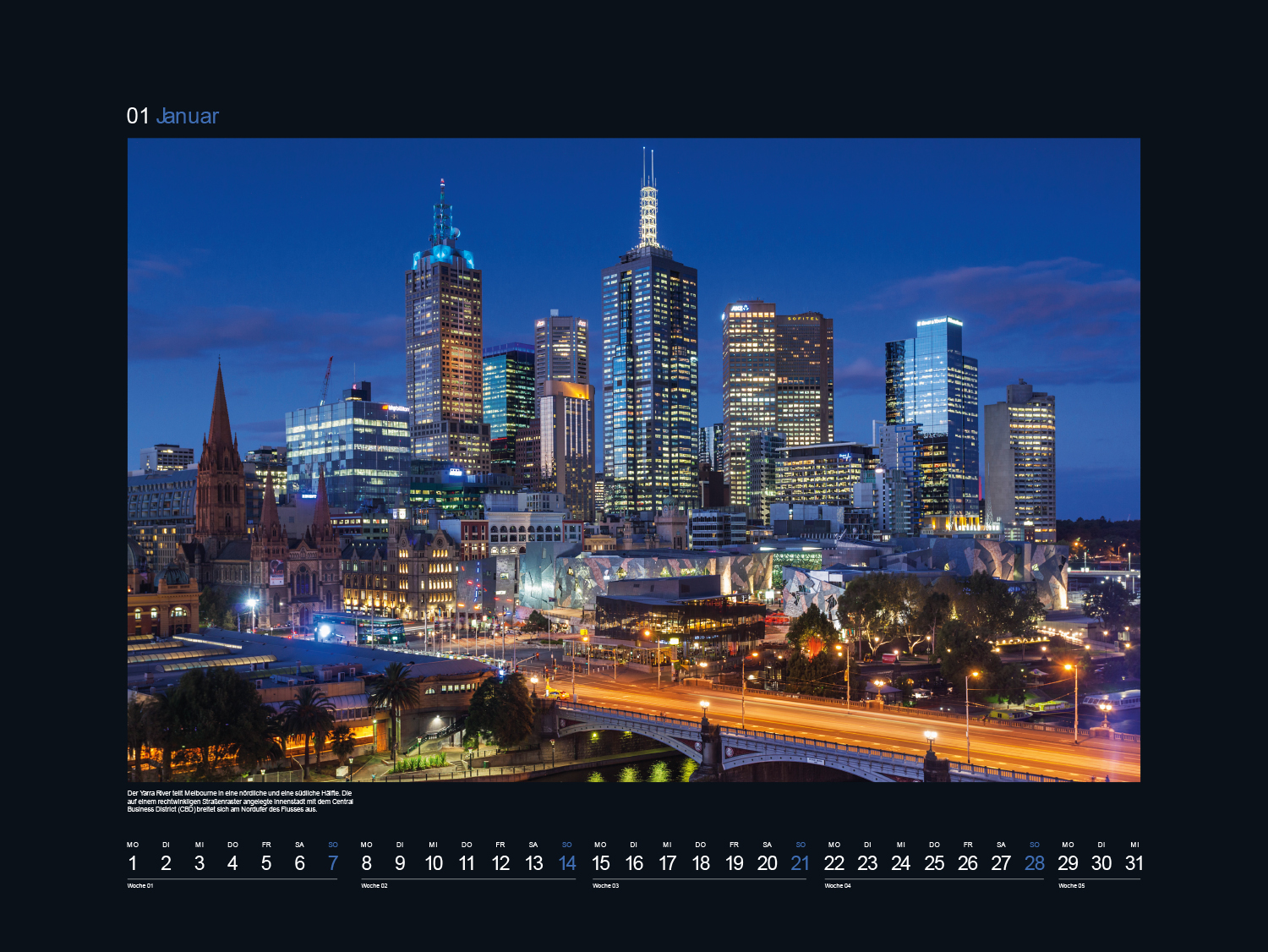Select Sunday the 21st

[801, 863]
